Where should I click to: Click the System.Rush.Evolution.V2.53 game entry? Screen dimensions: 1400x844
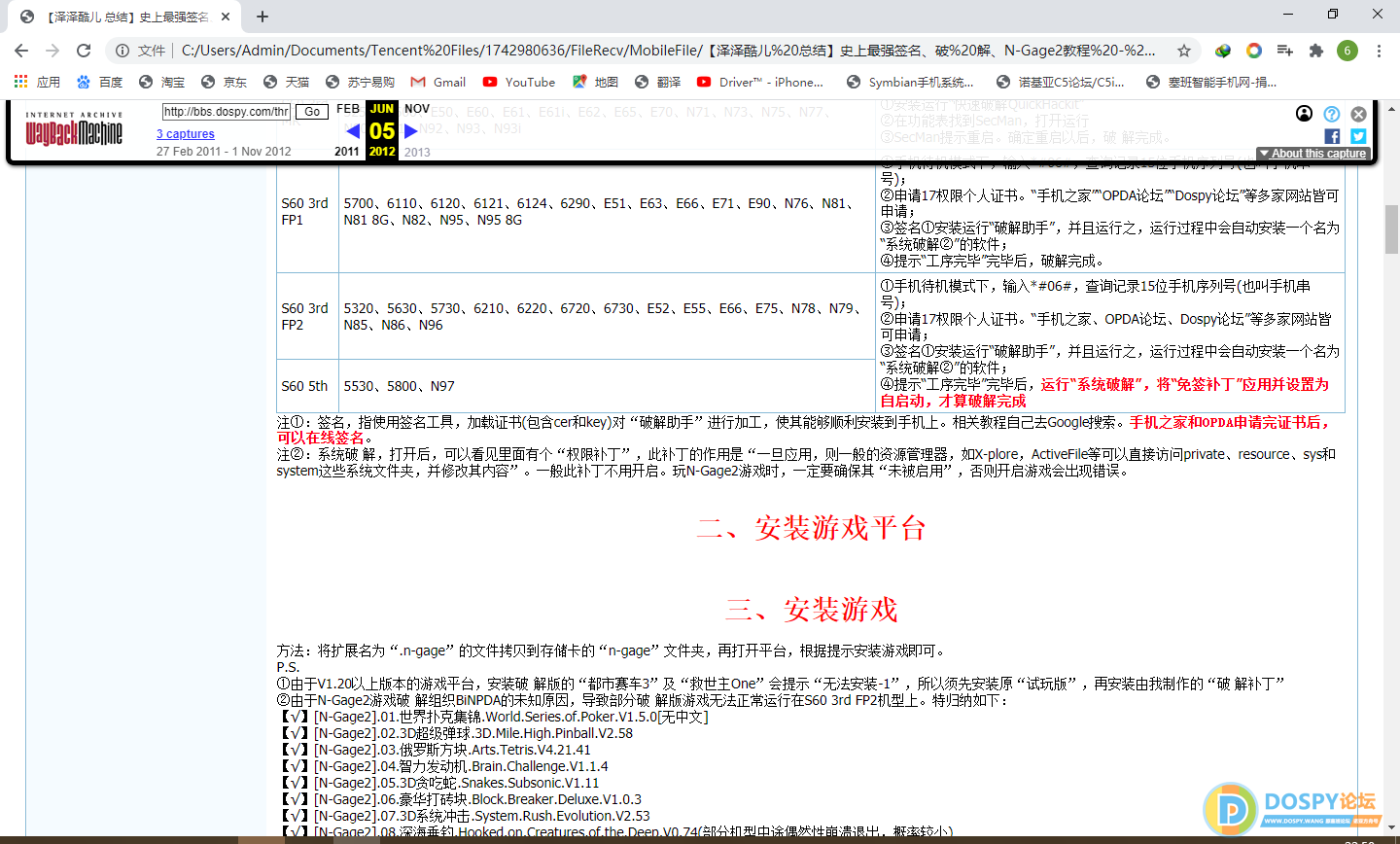click(466, 816)
